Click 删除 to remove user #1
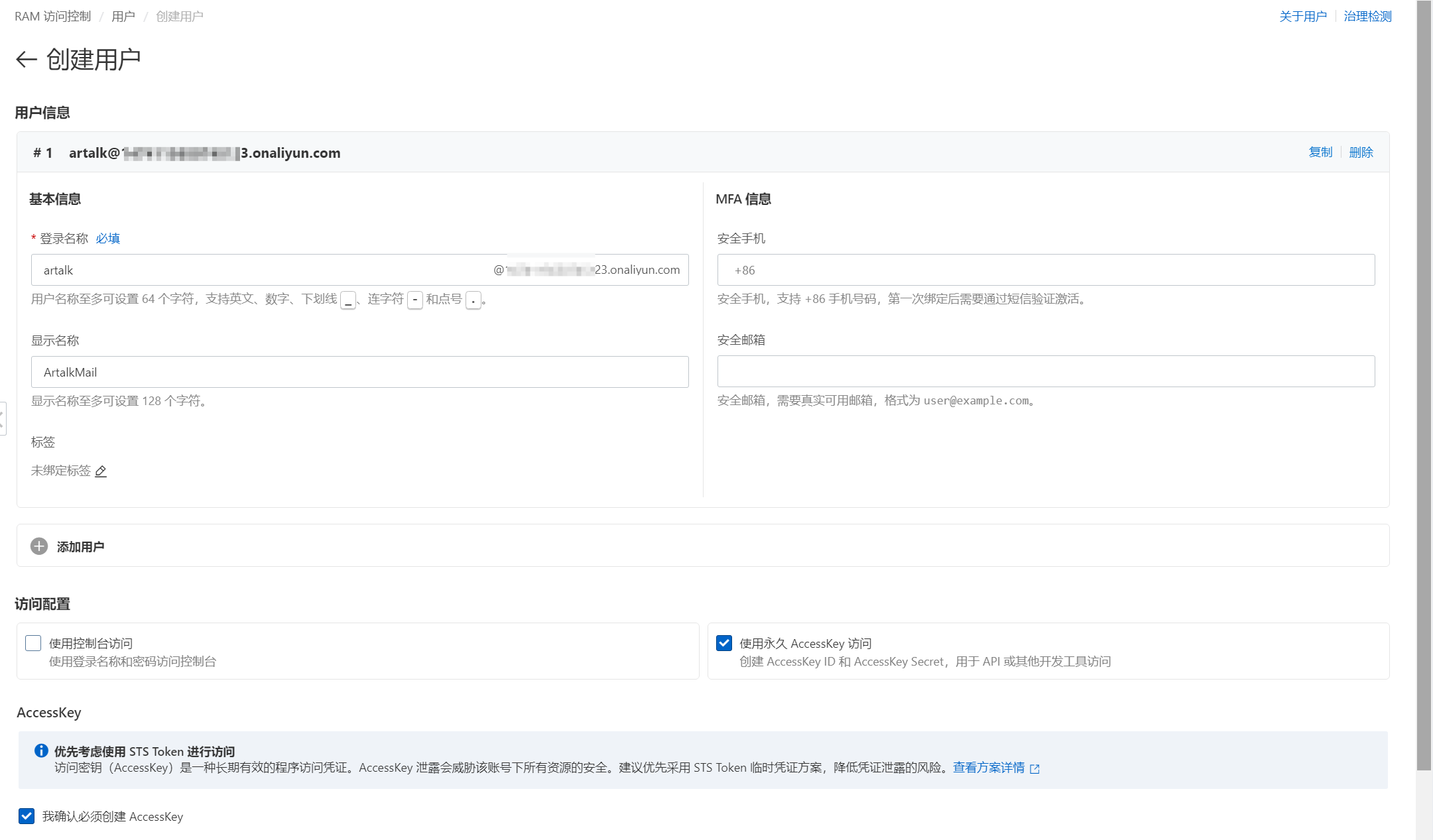Image resolution: width=1433 pixels, height=840 pixels. click(x=1361, y=152)
